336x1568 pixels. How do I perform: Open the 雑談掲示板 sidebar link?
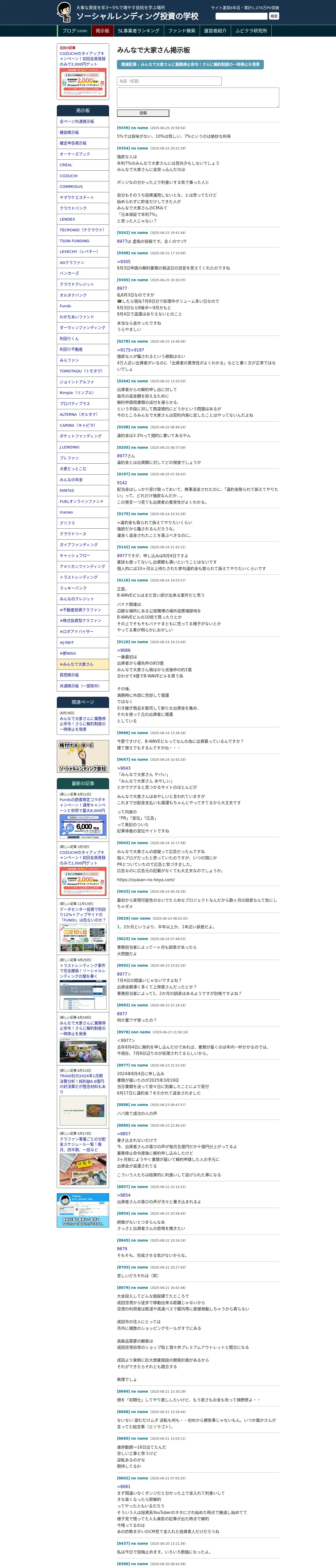[83, 133]
